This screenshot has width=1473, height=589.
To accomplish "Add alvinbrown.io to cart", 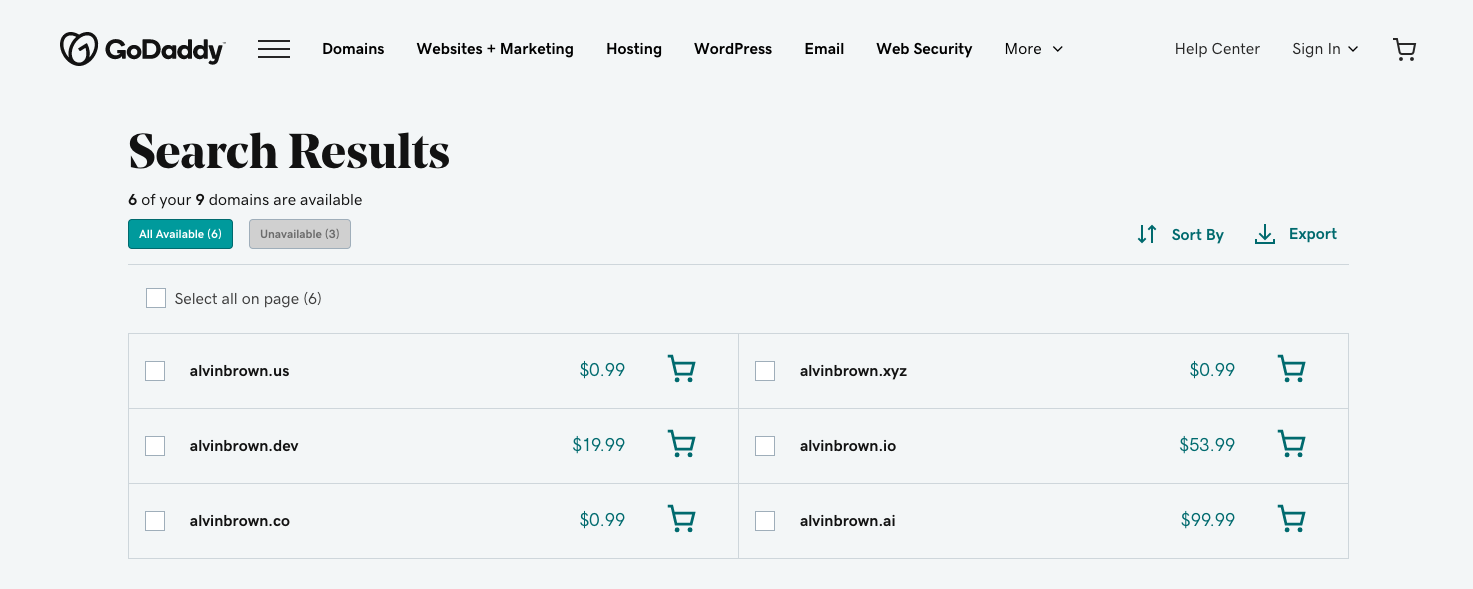I will point(1291,445).
